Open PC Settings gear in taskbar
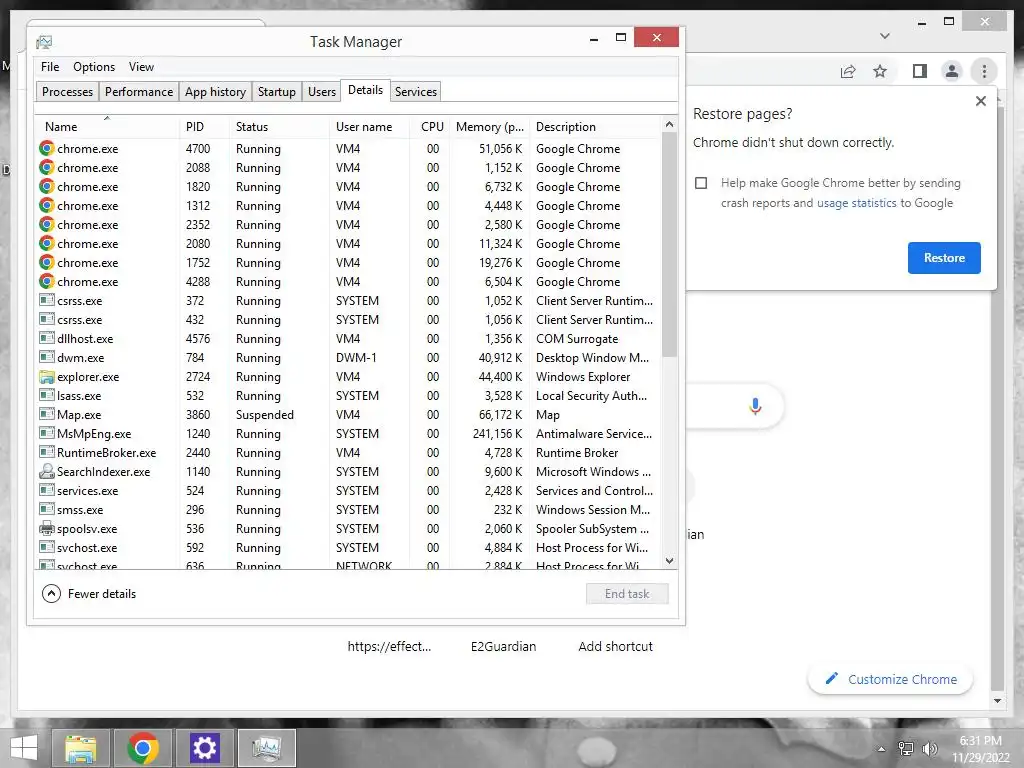 (204, 748)
